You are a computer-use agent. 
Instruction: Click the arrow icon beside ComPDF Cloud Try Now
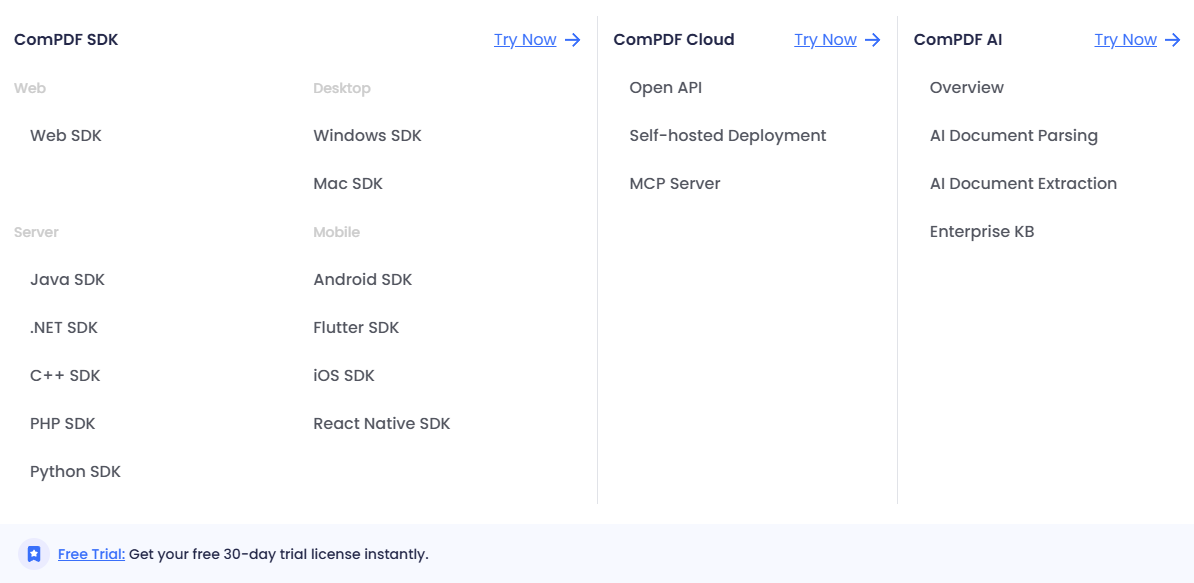point(873,40)
